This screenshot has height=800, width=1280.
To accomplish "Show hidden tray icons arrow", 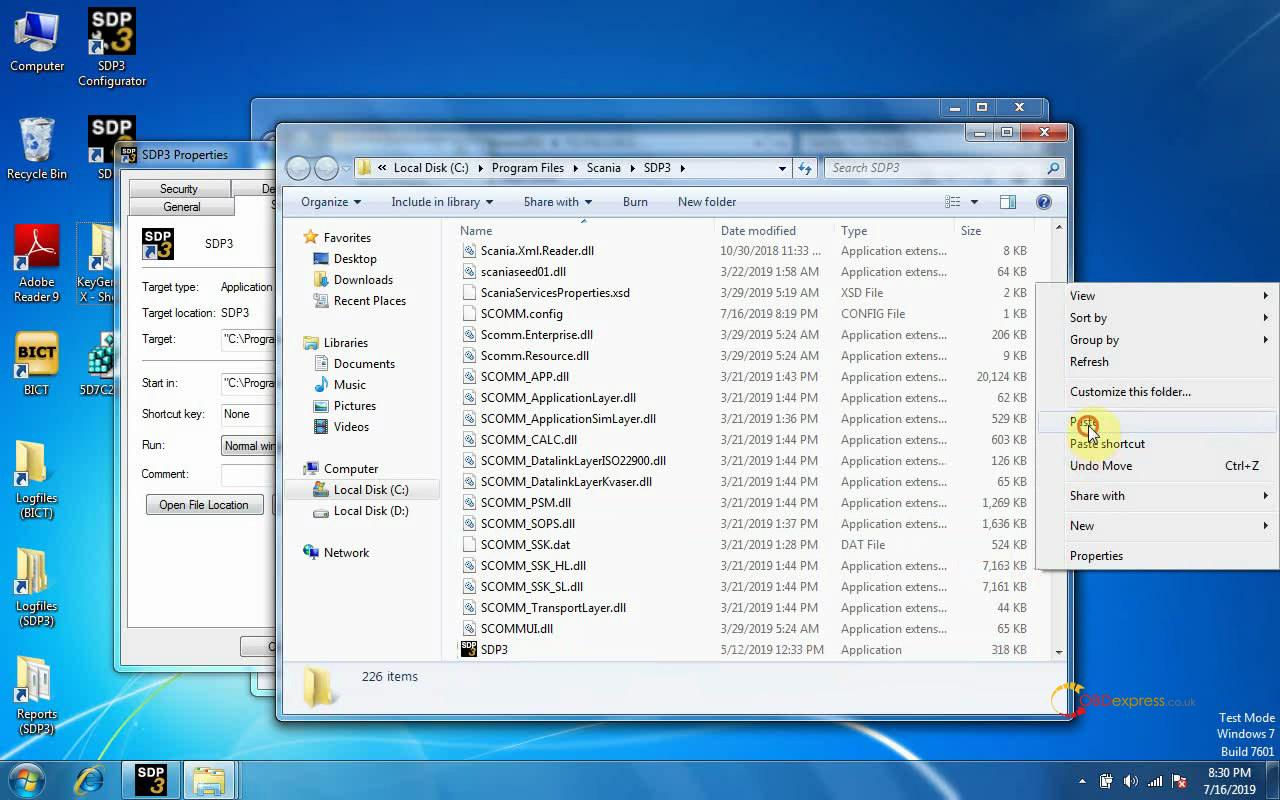I will [x=1082, y=781].
